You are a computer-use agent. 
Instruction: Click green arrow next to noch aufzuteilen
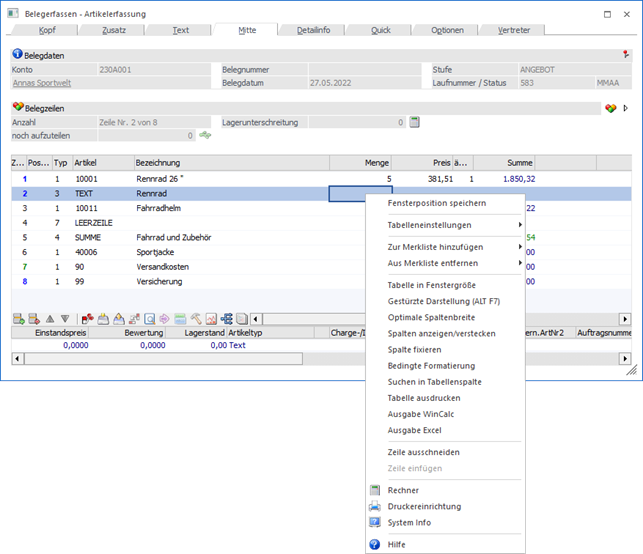(x=206, y=135)
